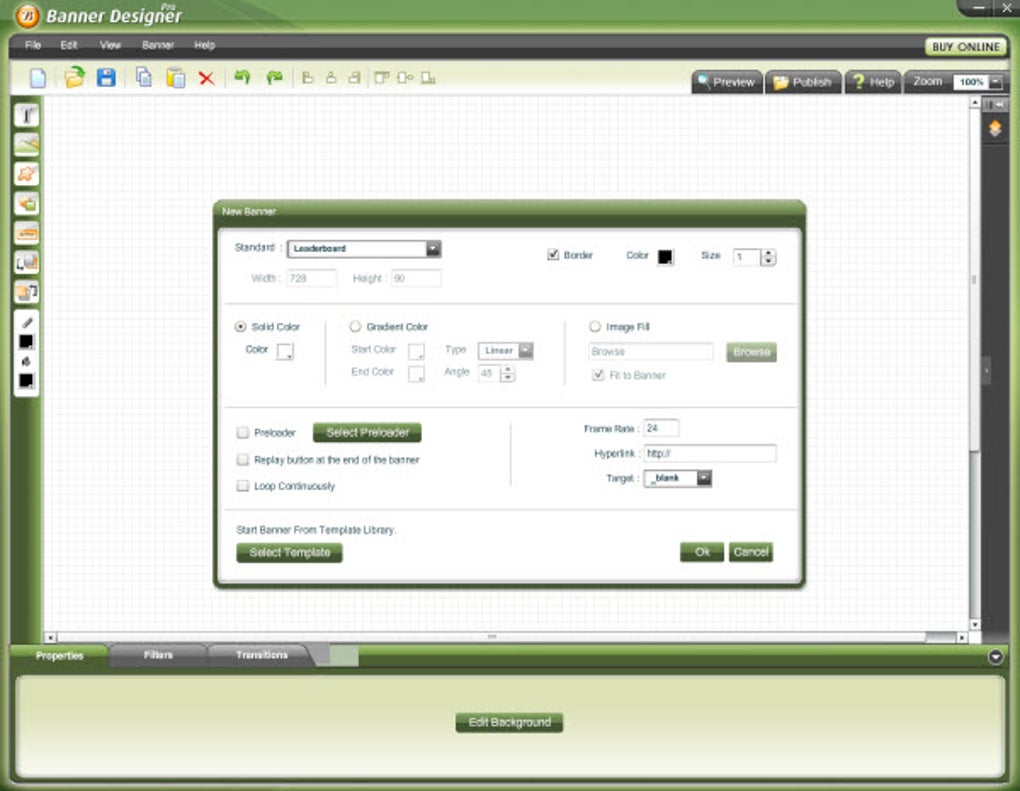This screenshot has width=1020, height=791.
Task: Create new banner with blank page icon
Action: (x=38, y=78)
